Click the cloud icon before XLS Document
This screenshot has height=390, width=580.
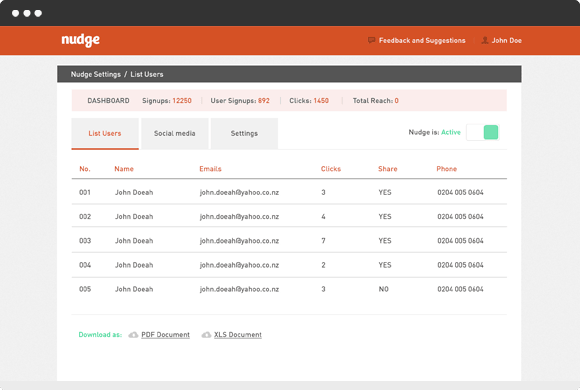pyautogui.click(x=206, y=335)
